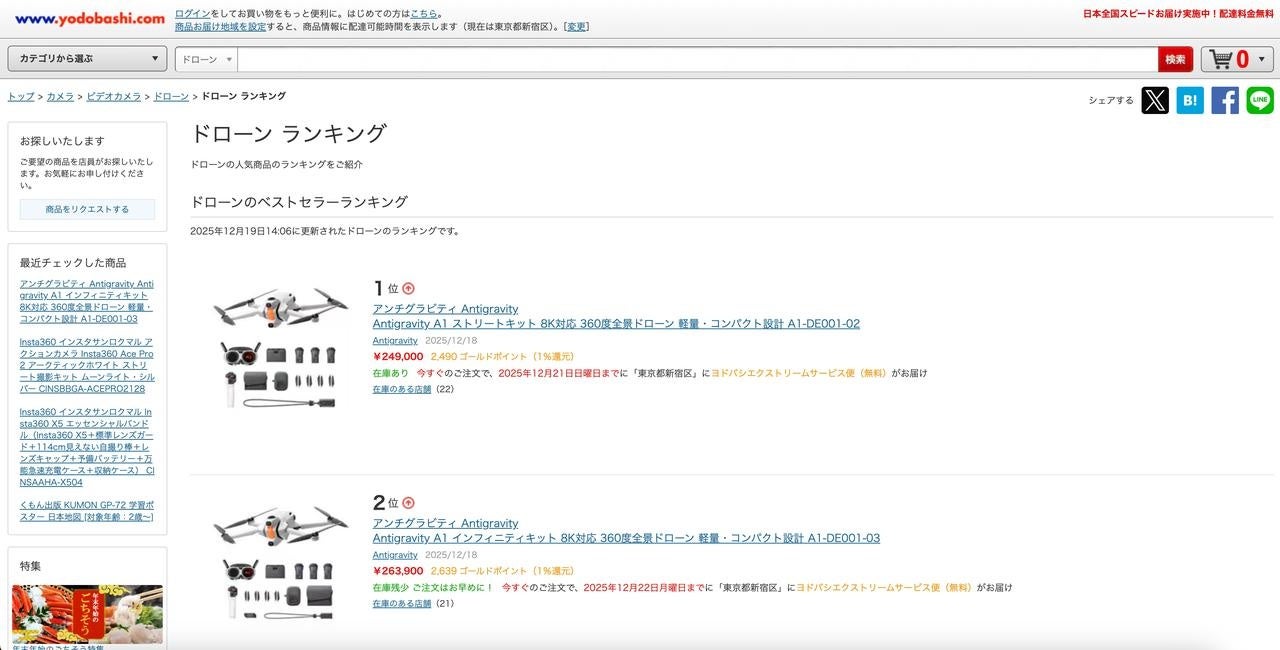1280x650 pixels.
Task: Share page on LINE
Action: [1260, 100]
